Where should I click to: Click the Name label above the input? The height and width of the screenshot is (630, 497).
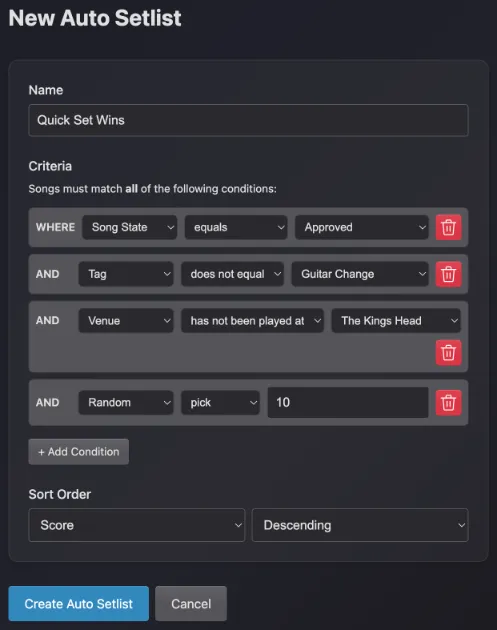pyautogui.click(x=46, y=90)
